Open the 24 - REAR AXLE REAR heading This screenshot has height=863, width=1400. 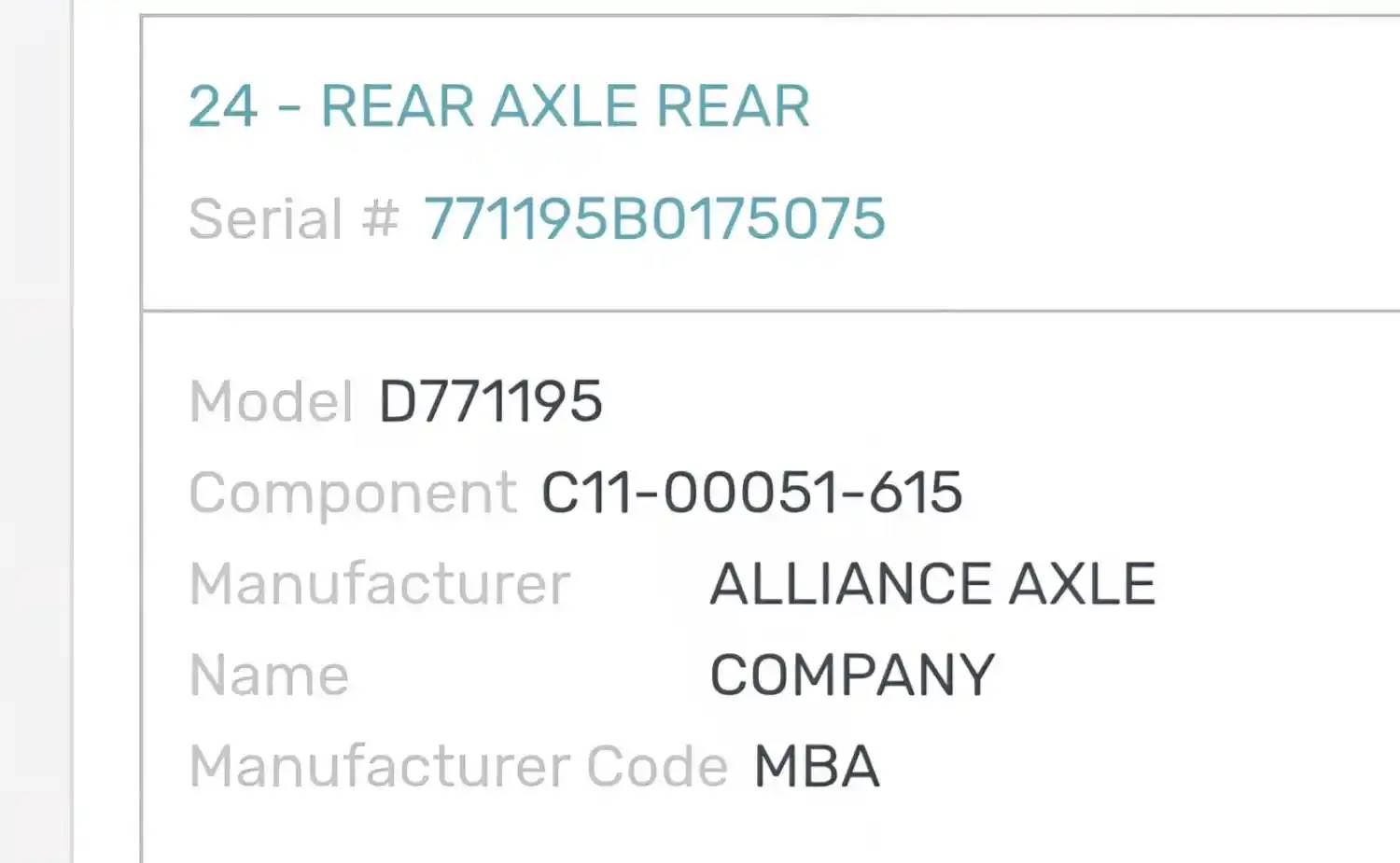pos(499,106)
